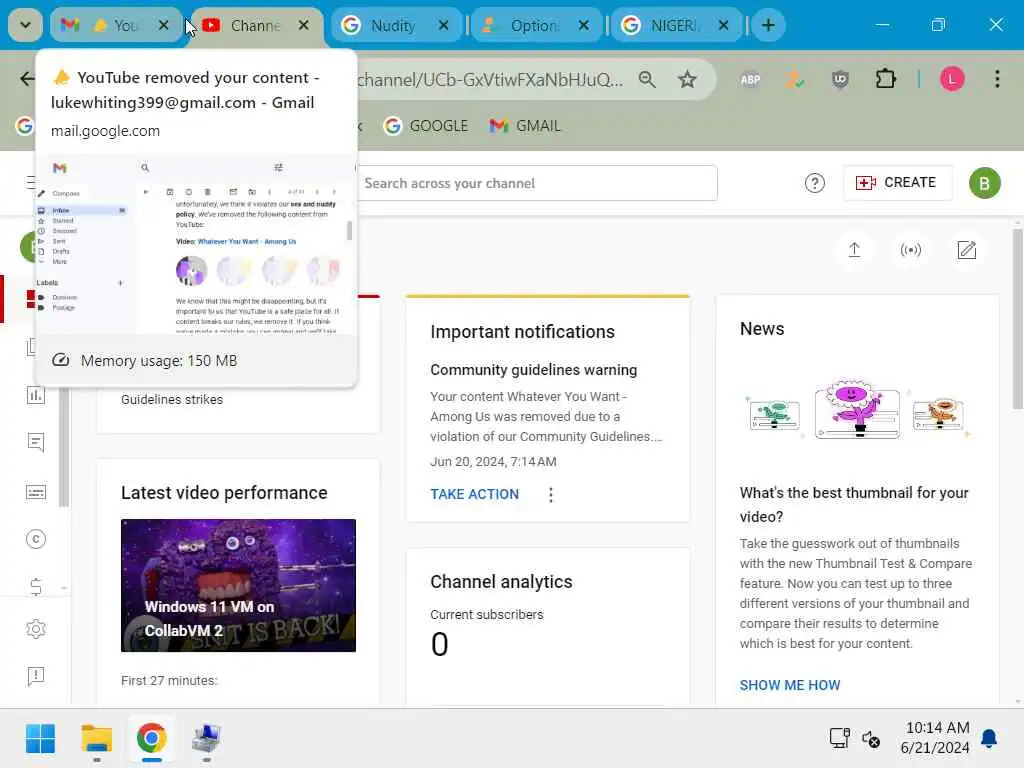Open Comments in the sidebar
The width and height of the screenshot is (1024, 768).
35,443
